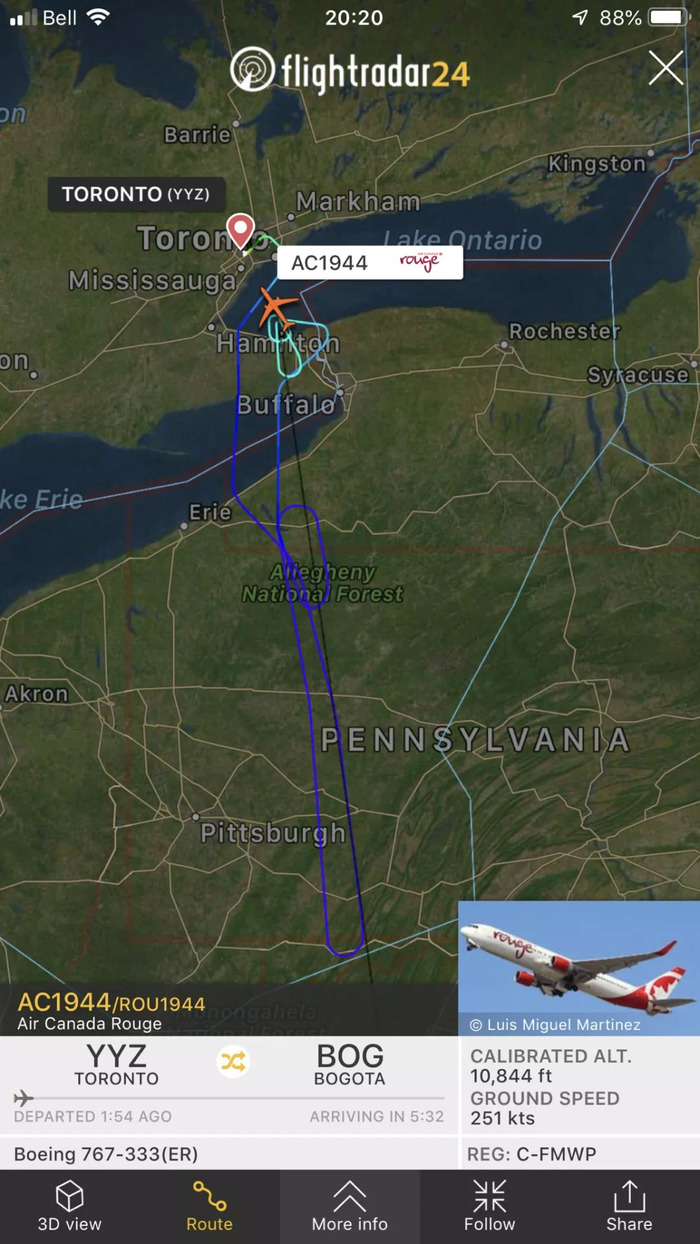Tap the flight progress bar
This screenshot has height=1244, width=700.
click(x=229, y=1098)
